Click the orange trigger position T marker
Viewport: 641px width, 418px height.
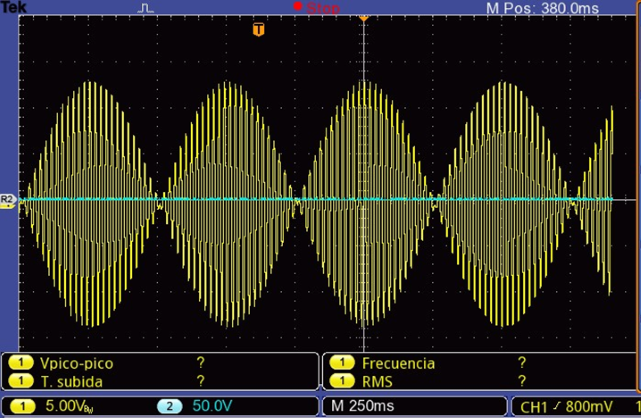pos(258,29)
